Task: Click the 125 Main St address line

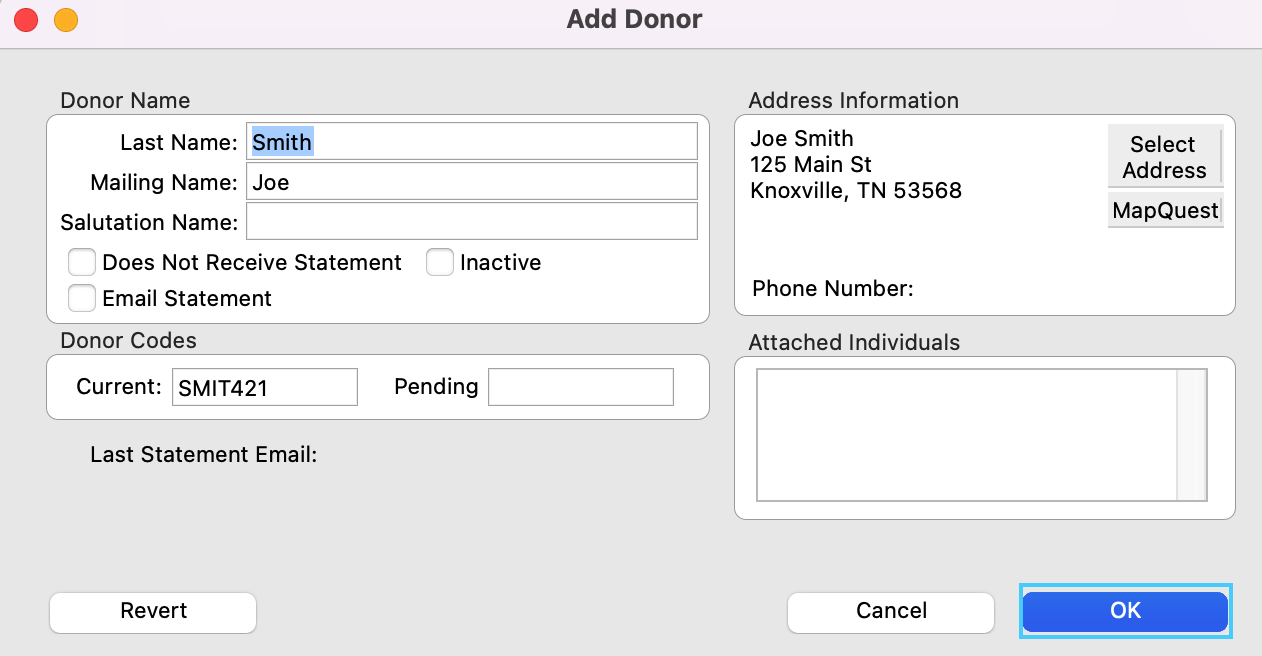Action: coord(811,164)
